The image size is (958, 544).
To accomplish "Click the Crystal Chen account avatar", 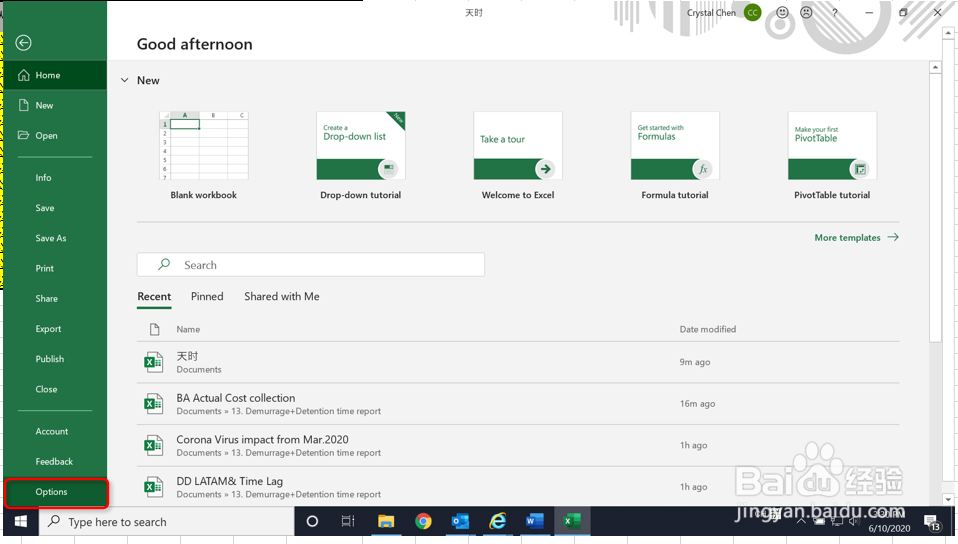I will (x=752, y=12).
